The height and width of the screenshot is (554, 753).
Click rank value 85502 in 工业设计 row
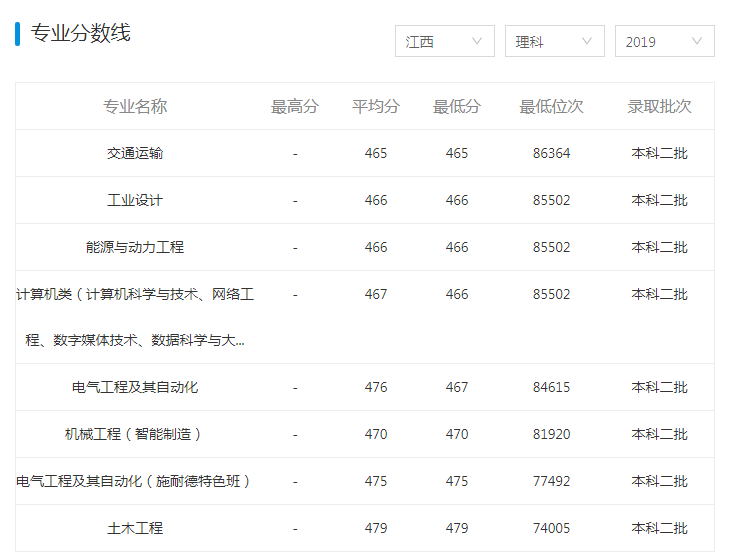coord(551,200)
